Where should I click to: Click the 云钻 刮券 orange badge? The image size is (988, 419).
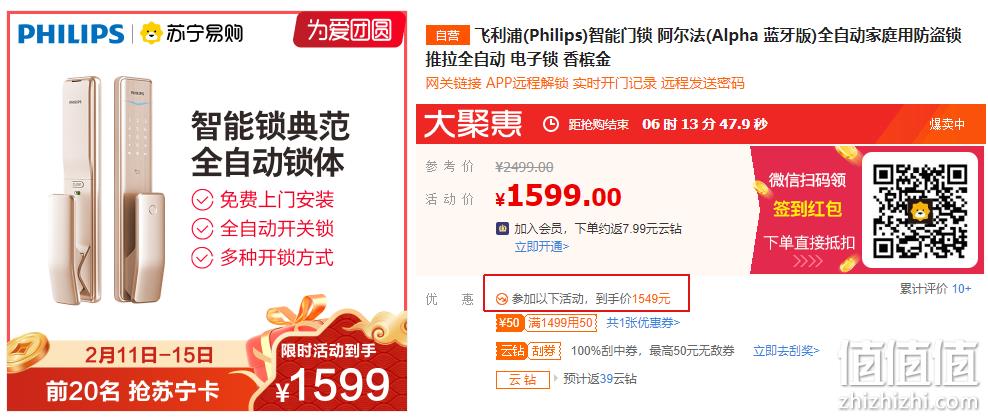pos(529,351)
